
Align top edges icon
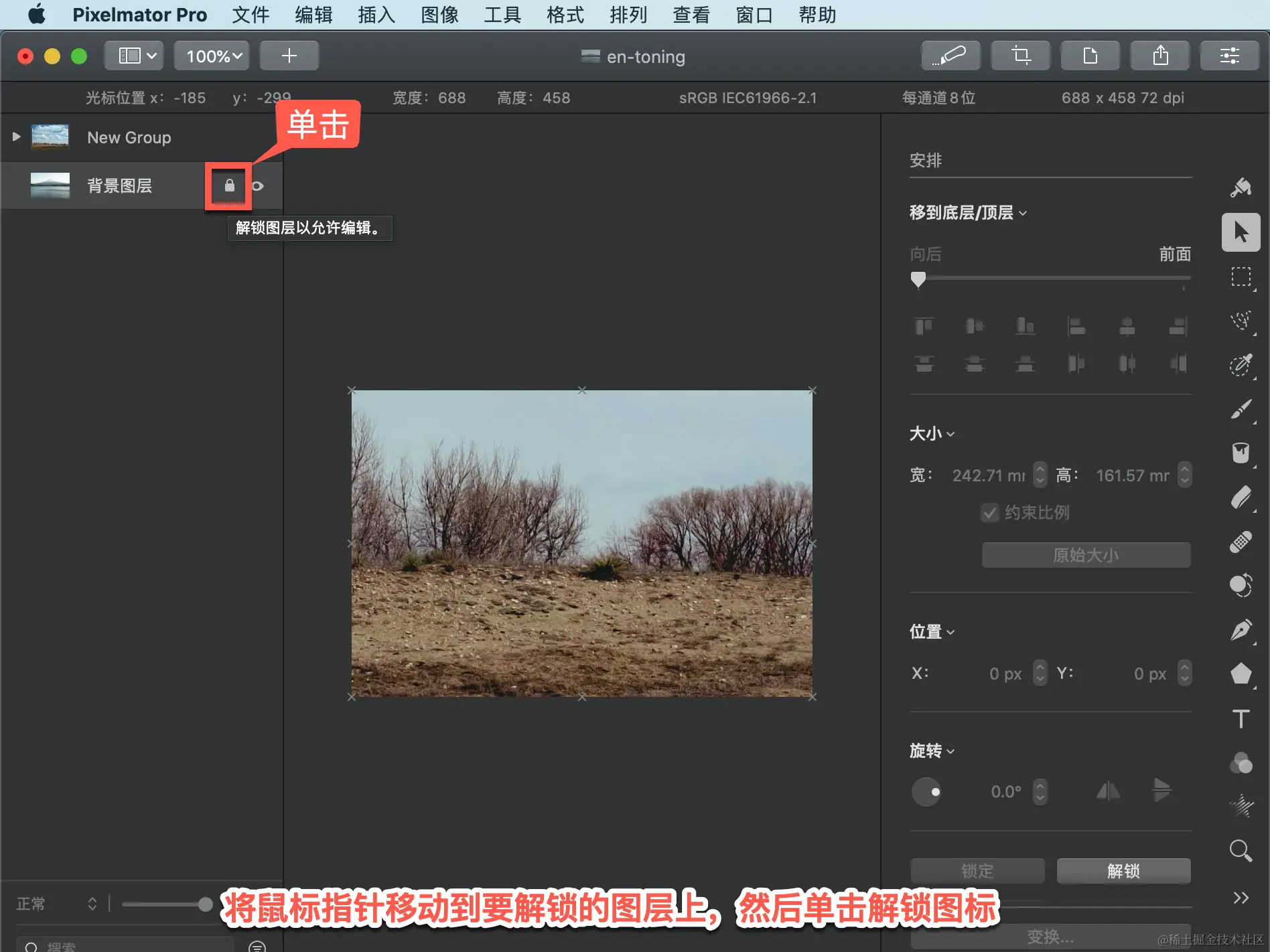pos(924,326)
